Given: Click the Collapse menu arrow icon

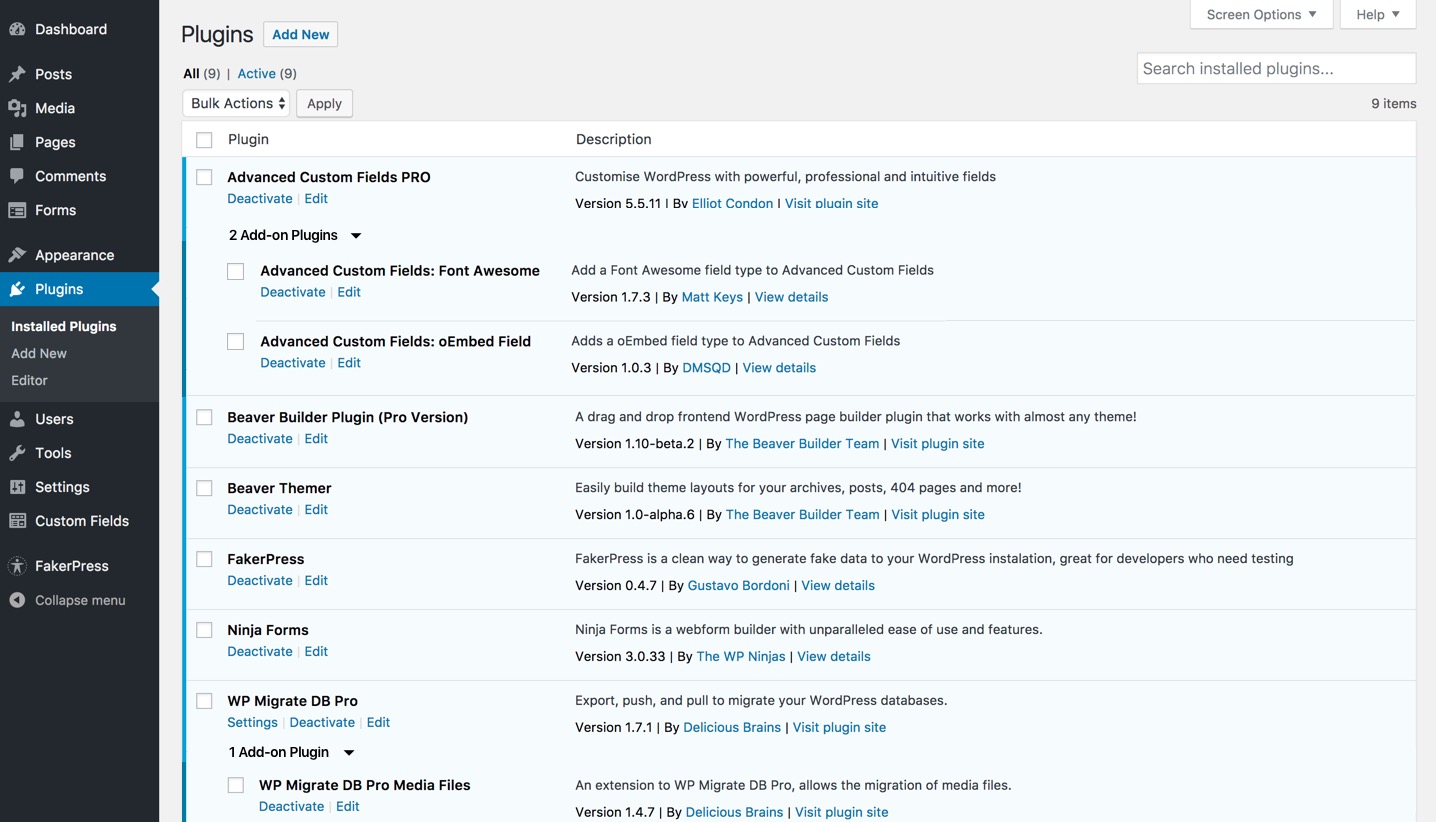Looking at the screenshot, I should [x=17, y=600].
